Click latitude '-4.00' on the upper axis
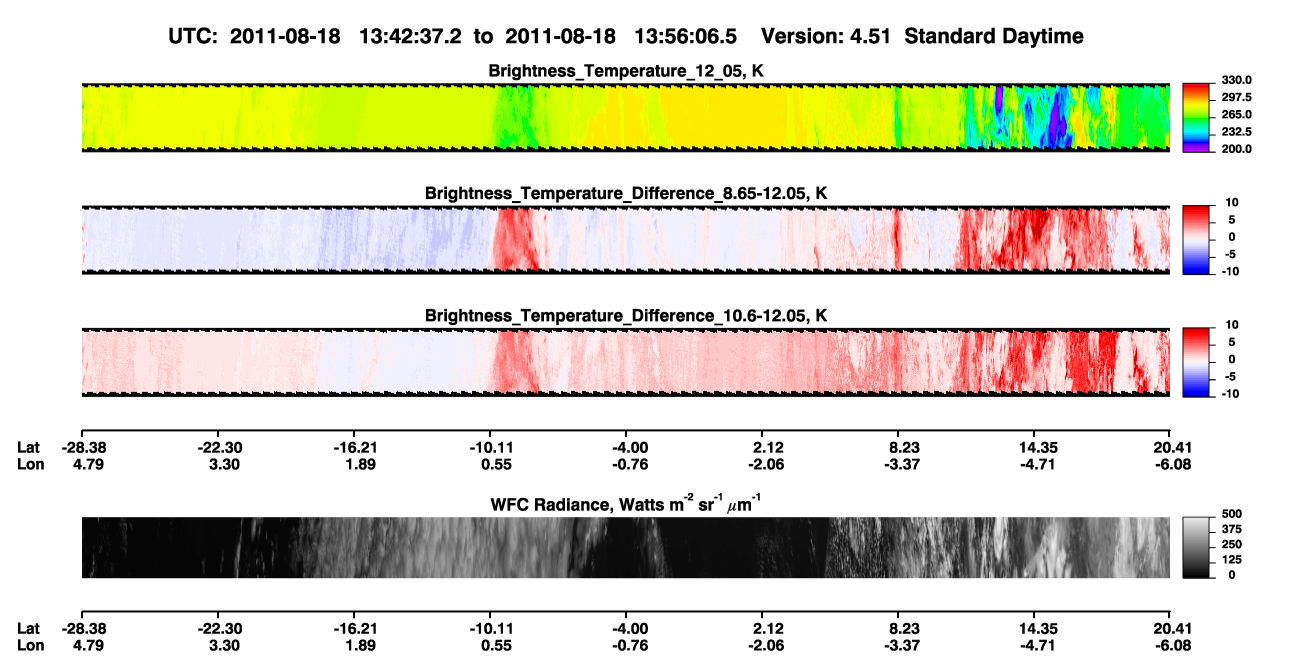 click(629, 448)
